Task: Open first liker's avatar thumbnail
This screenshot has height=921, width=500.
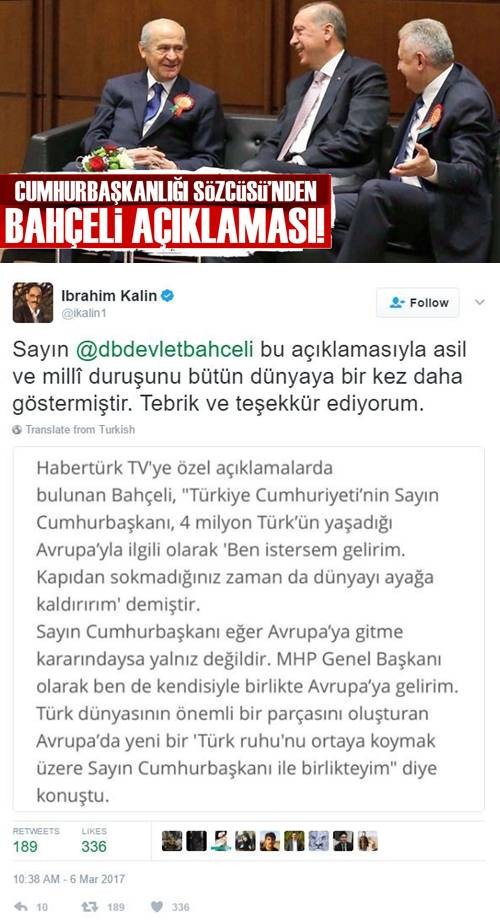Action: click(x=172, y=841)
